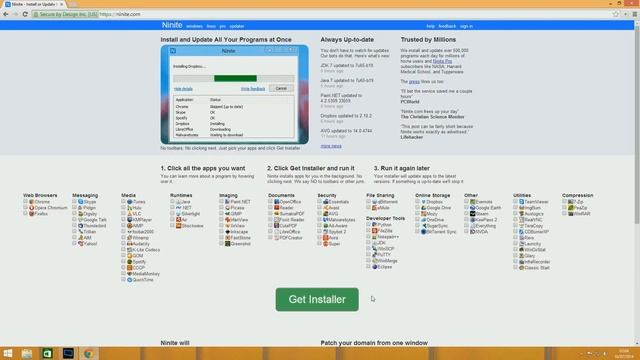This screenshot has width=640, height=360.
Task: Click the VLC cone icon
Action: click(x=129, y=213)
